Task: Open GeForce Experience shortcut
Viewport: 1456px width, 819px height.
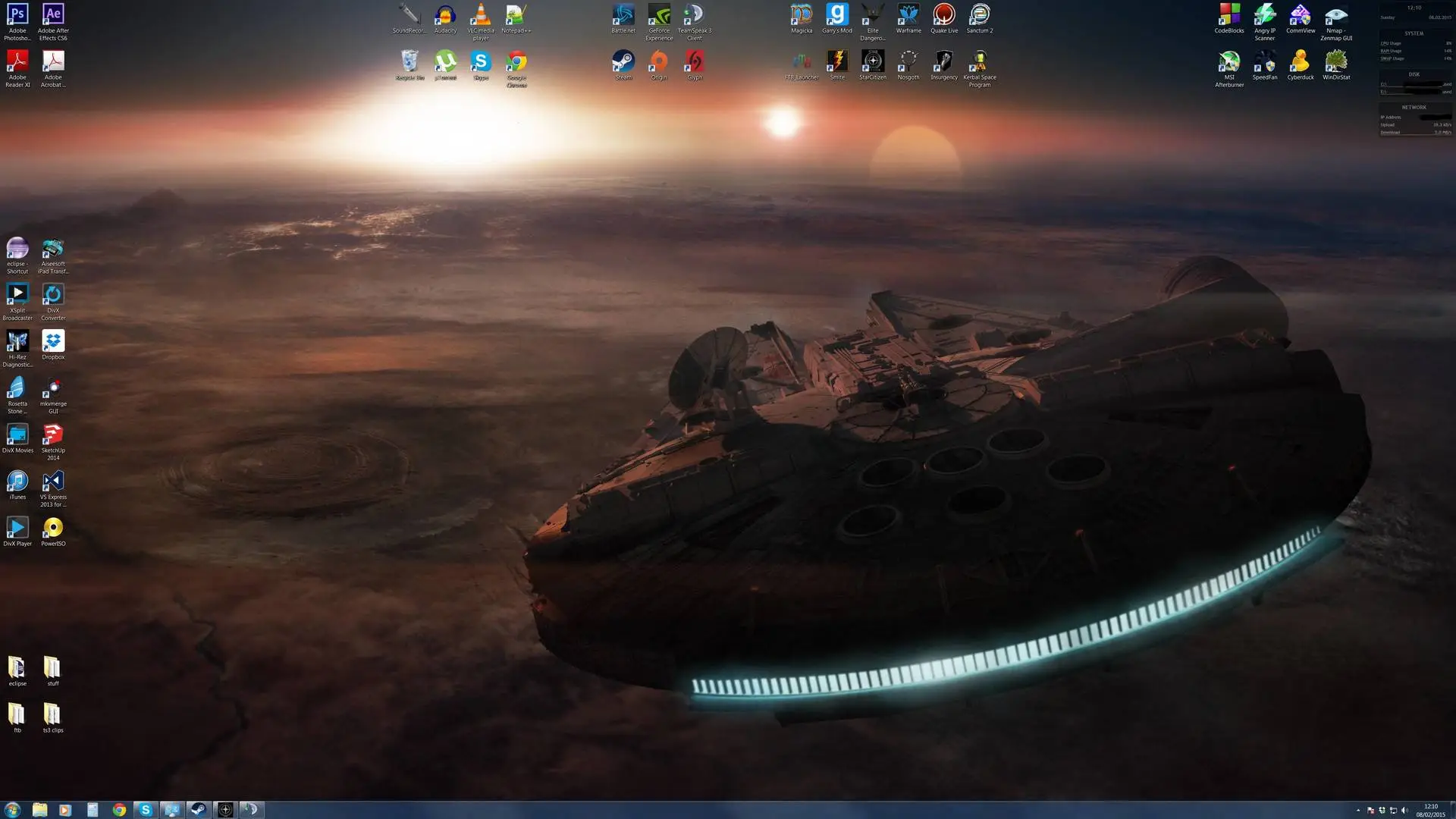Action: 659,22
